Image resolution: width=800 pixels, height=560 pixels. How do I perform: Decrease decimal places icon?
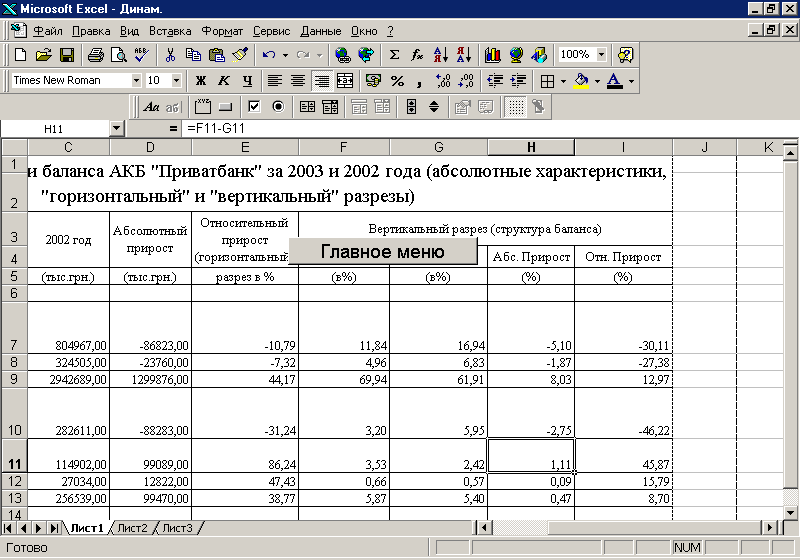pyautogui.click(x=466, y=81)
